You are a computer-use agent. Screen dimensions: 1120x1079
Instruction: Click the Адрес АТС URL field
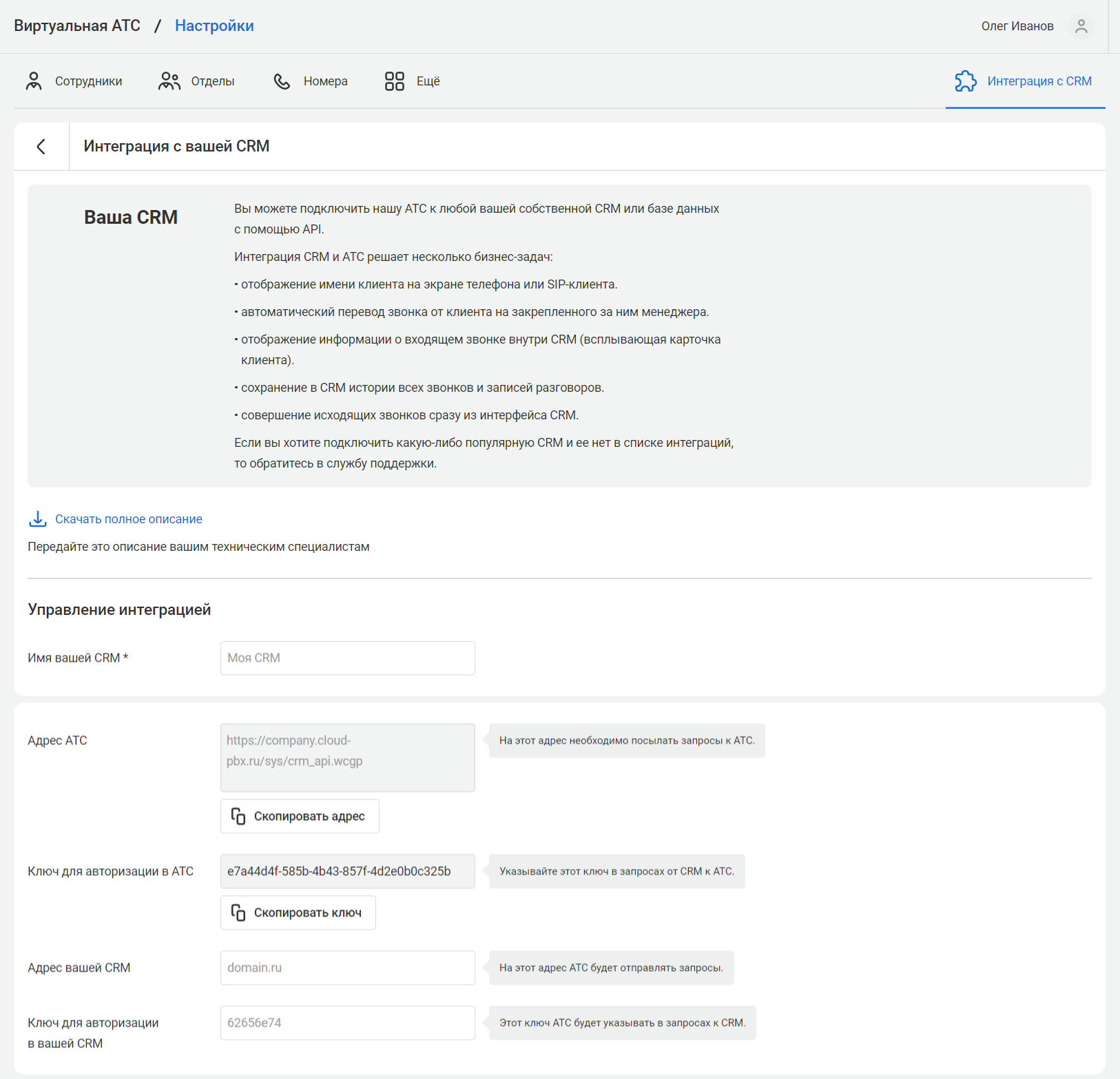pos(347,757)
